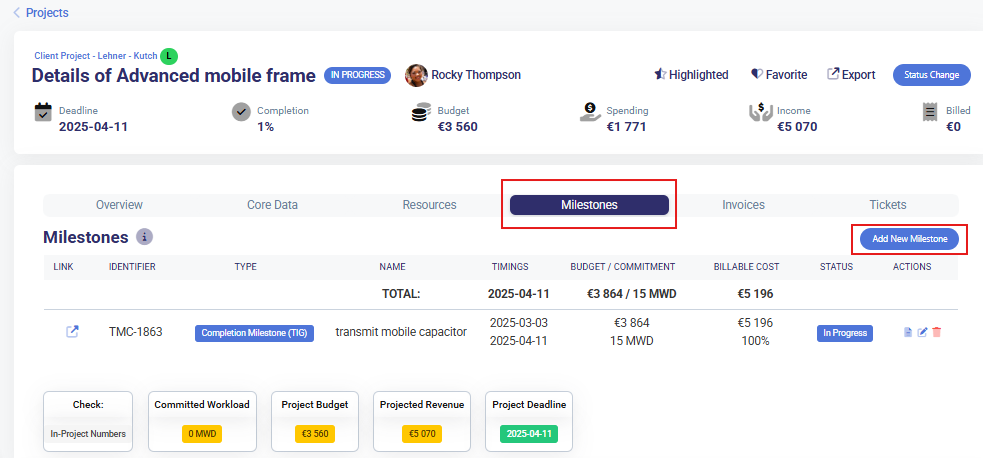Go back to Projects via chevron
The height and width of the screenshot is (458, 983).
coord(17,13)
